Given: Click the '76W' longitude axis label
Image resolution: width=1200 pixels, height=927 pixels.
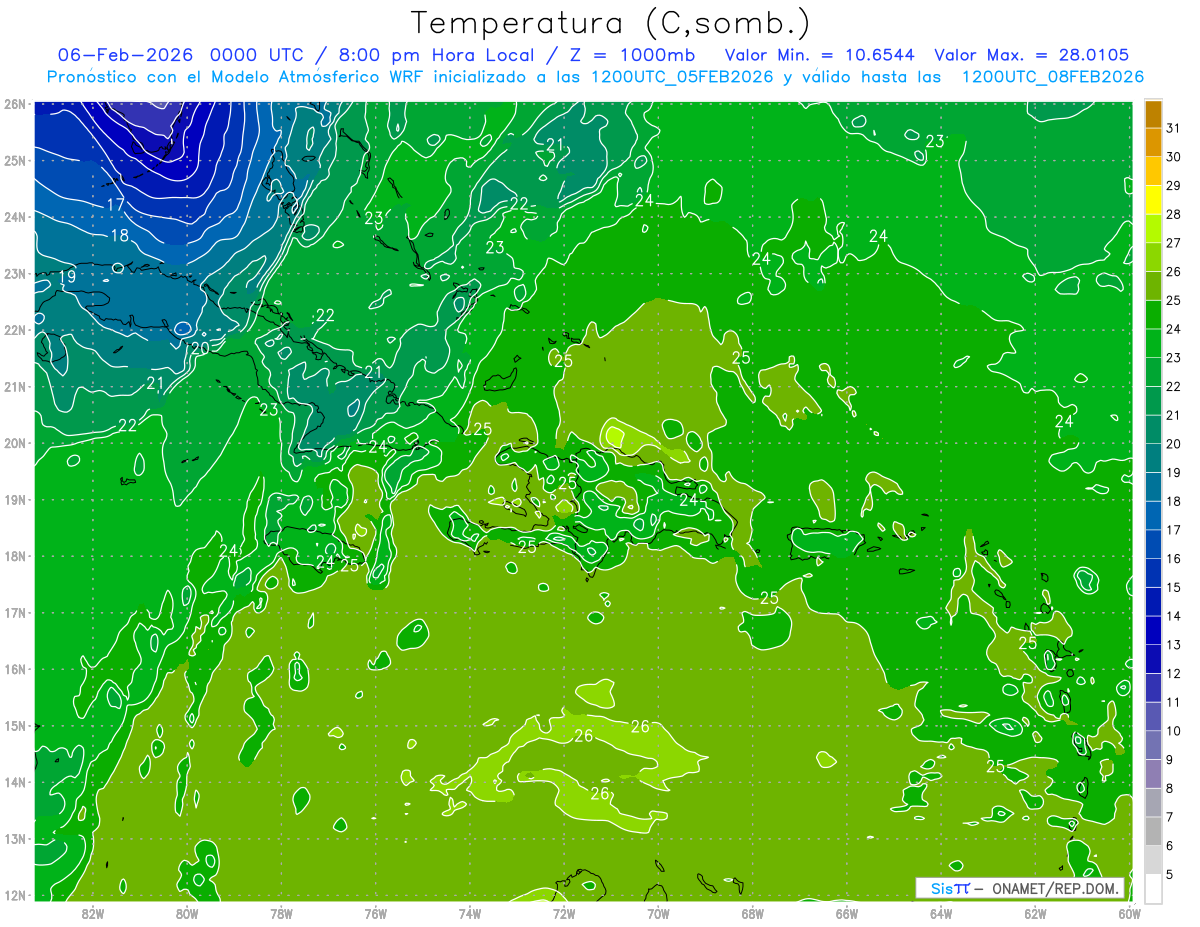Looking at the screenshot, I should pos(375,913).
